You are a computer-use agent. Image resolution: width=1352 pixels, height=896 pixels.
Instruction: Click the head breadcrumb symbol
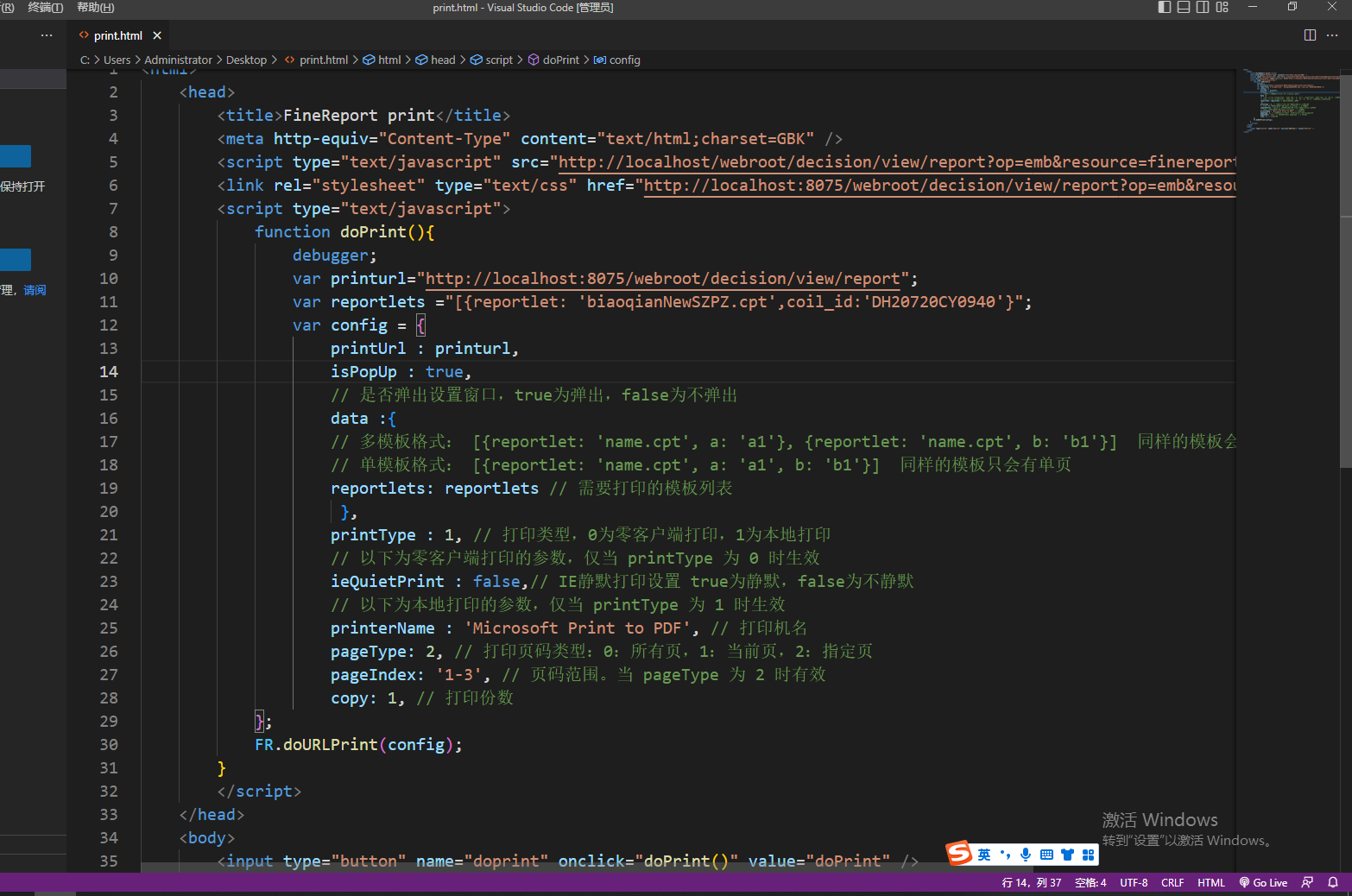coord(435,60)
